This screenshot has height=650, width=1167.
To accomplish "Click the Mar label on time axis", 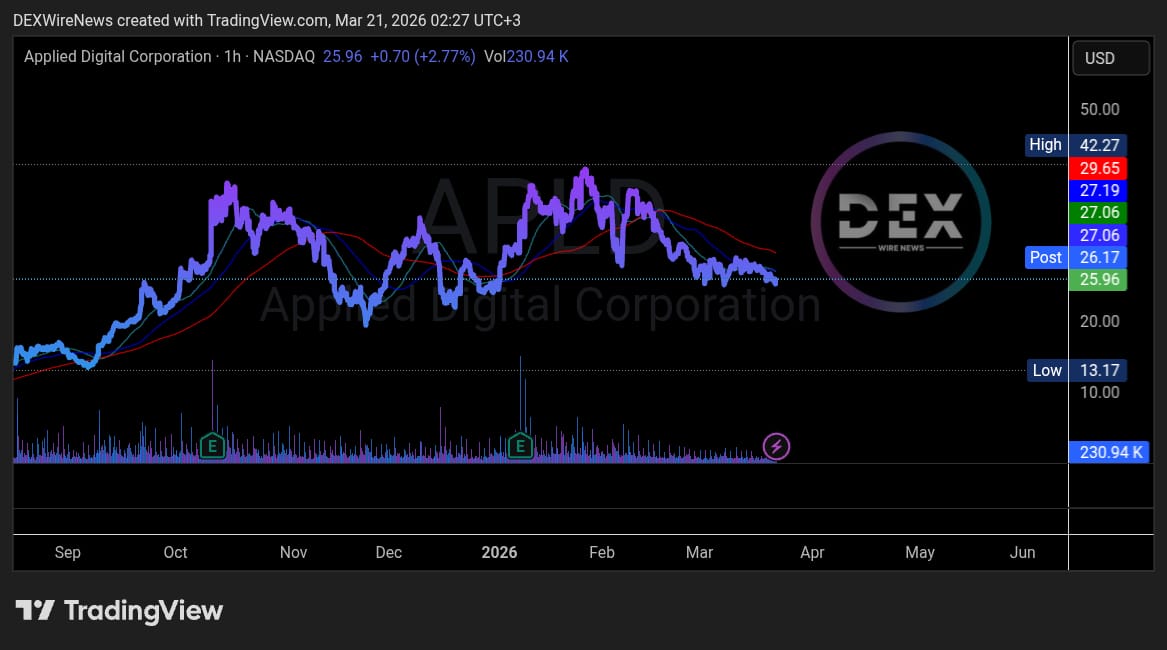I will coord(700,552).
